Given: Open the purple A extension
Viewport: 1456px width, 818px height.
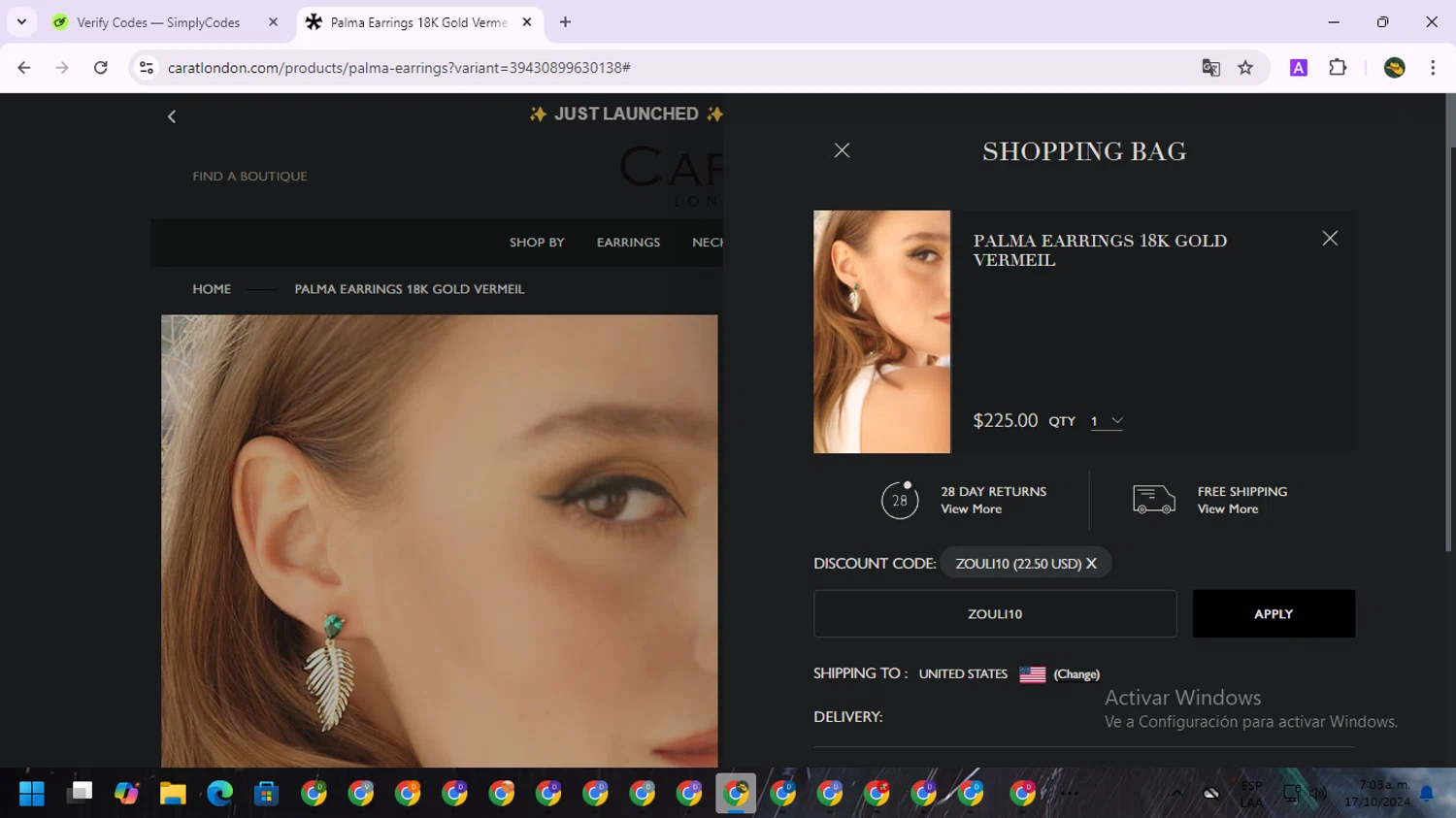Looking at the screenshot, I should [1299, 68].
